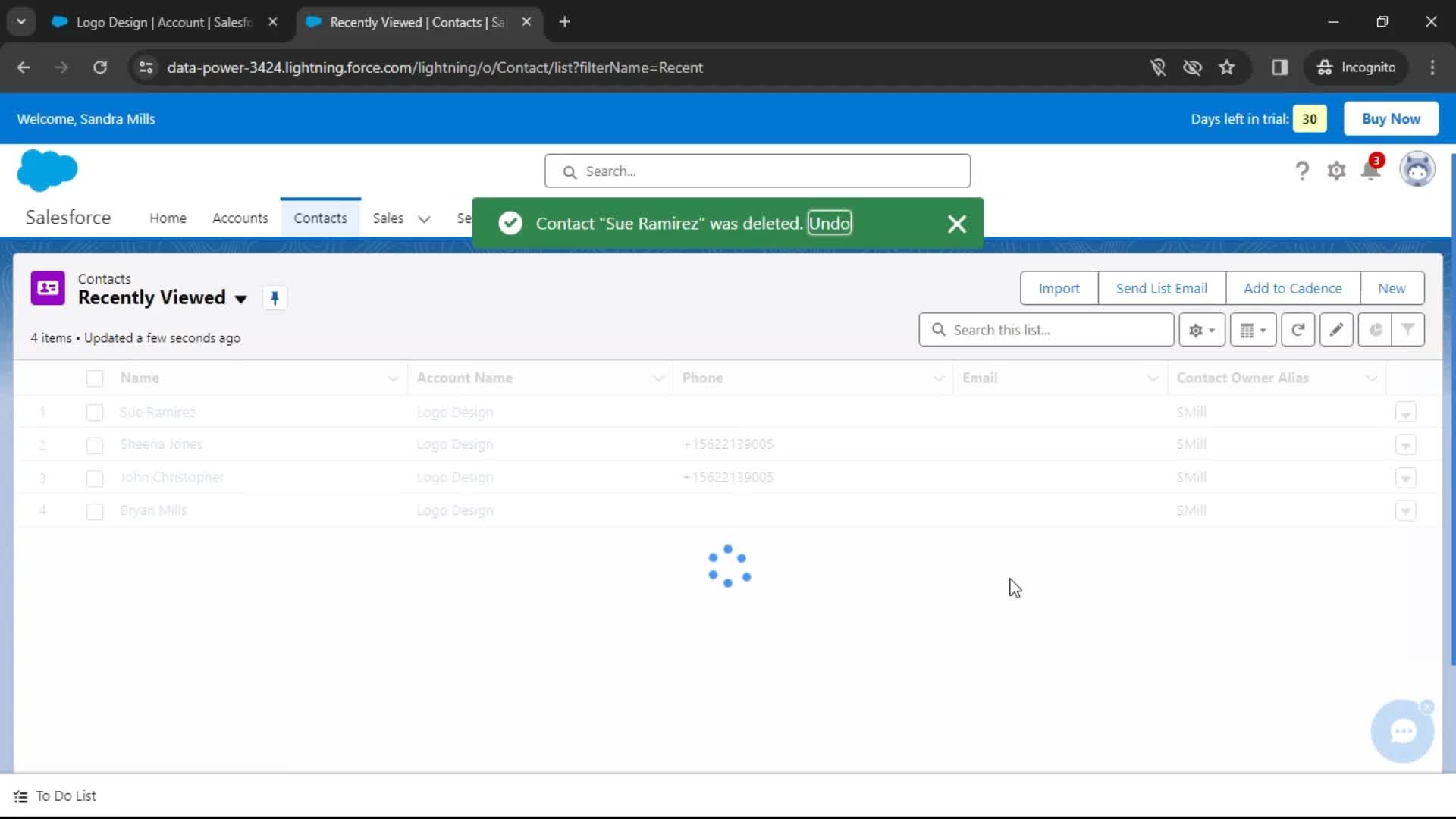1456x819 pixels.
Task: Open the display-as table dropdown
Action: pos(1253,330)
